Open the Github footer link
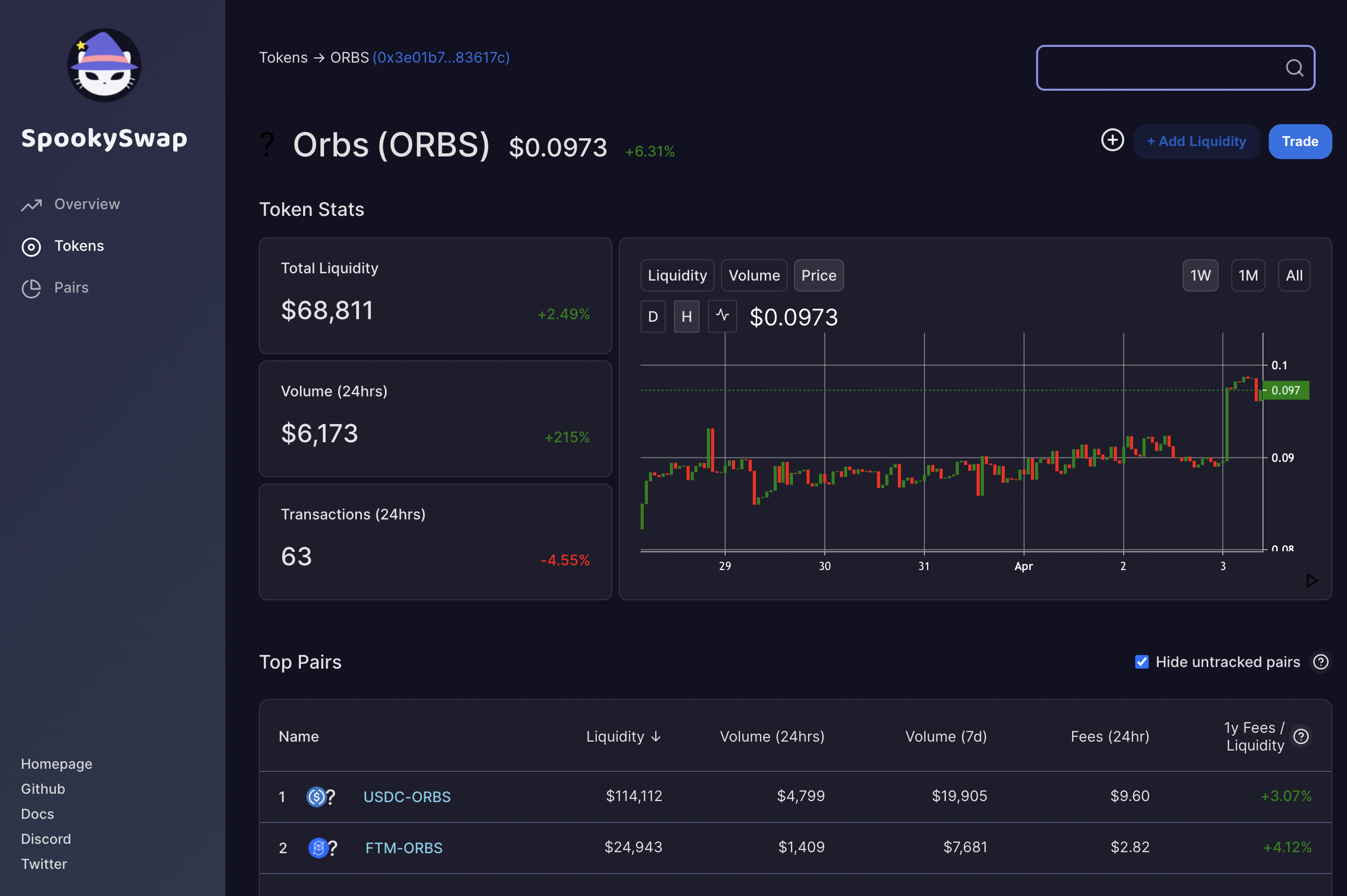This screenshot has width=1347, height=896. pos(43,789)
